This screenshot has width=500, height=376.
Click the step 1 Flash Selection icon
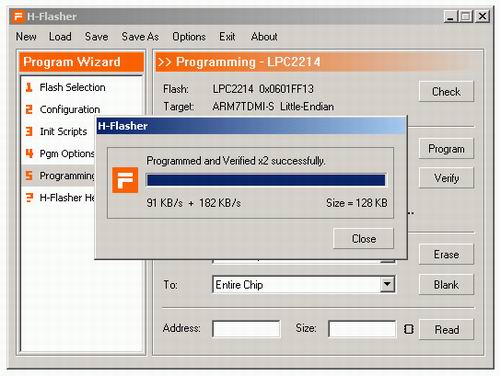[29, 87]
